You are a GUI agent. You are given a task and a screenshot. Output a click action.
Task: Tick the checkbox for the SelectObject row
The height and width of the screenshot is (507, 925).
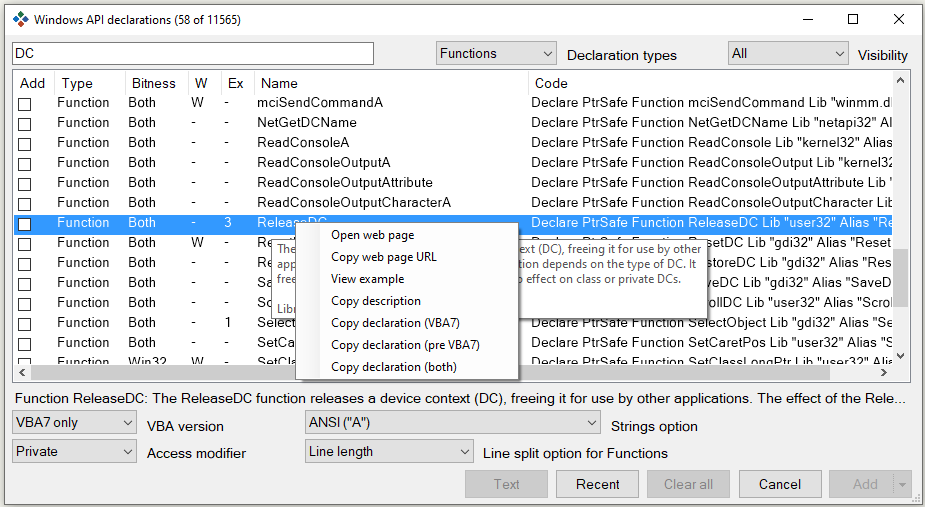pos(25,325)
